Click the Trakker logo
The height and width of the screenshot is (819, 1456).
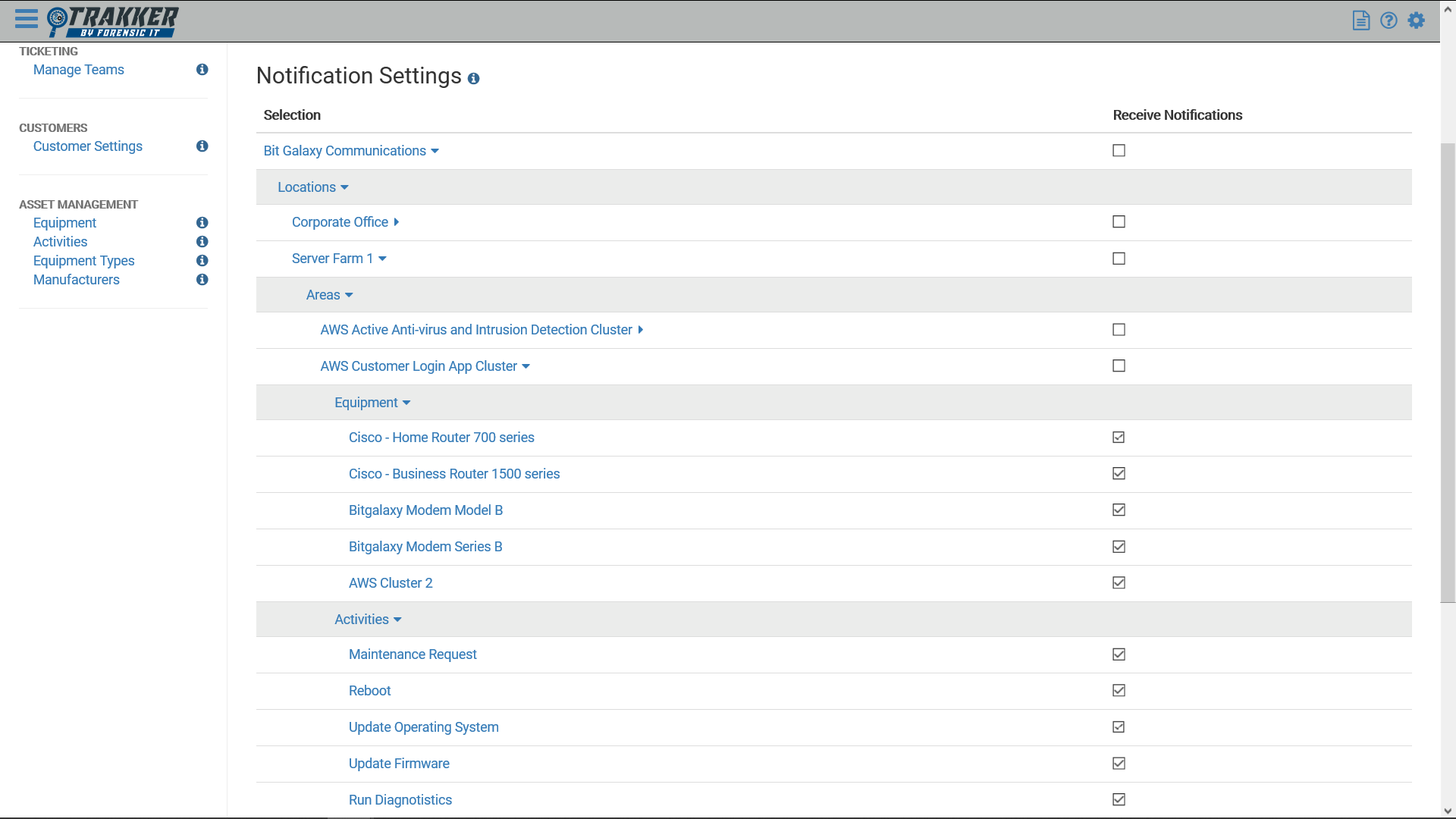114,21
